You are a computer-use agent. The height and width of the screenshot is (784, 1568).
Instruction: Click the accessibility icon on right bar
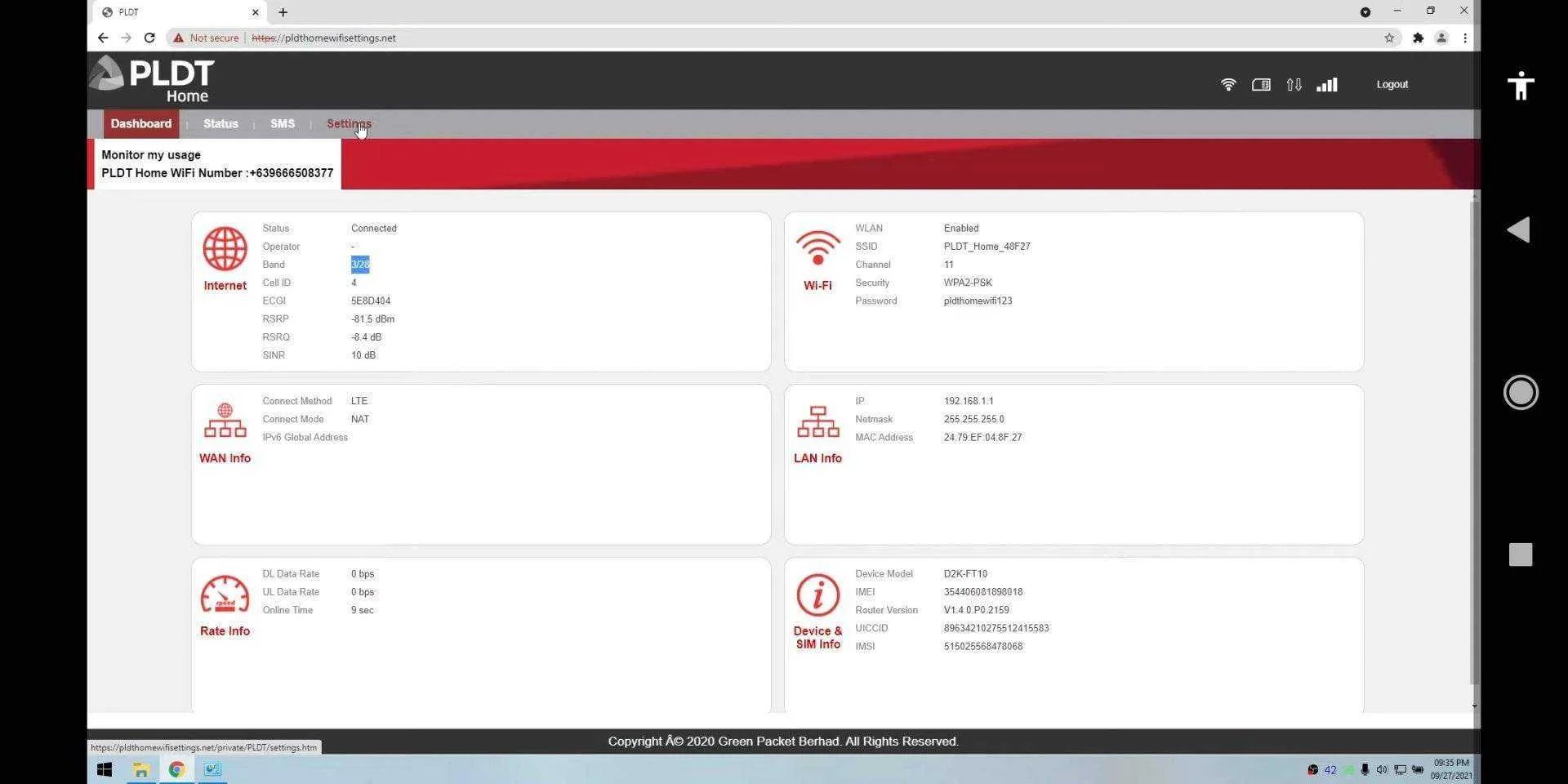1521,85
